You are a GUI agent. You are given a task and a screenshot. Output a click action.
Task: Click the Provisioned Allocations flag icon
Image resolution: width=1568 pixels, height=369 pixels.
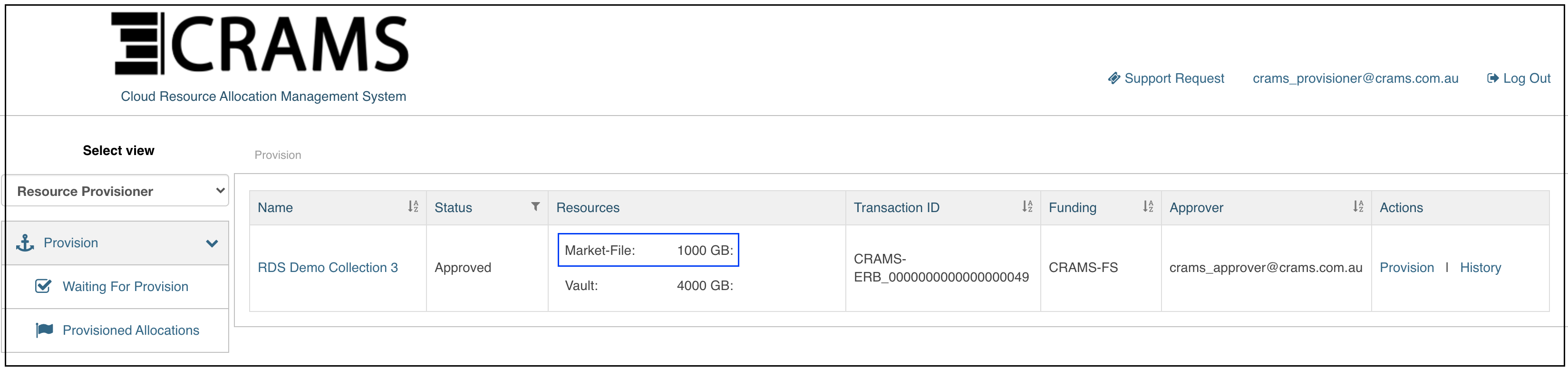(x=44, y=330)
